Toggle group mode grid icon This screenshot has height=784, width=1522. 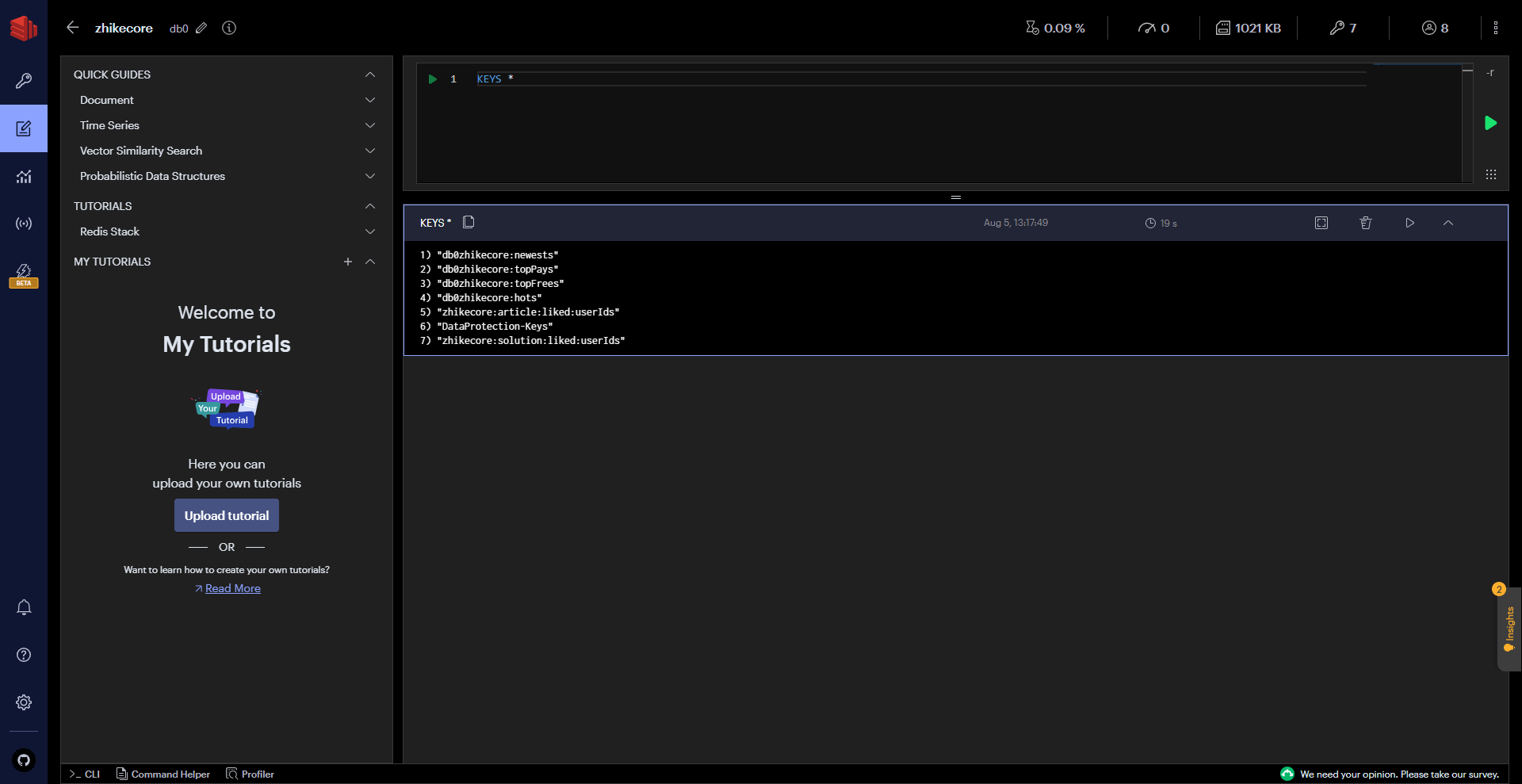pos(1490,174)
